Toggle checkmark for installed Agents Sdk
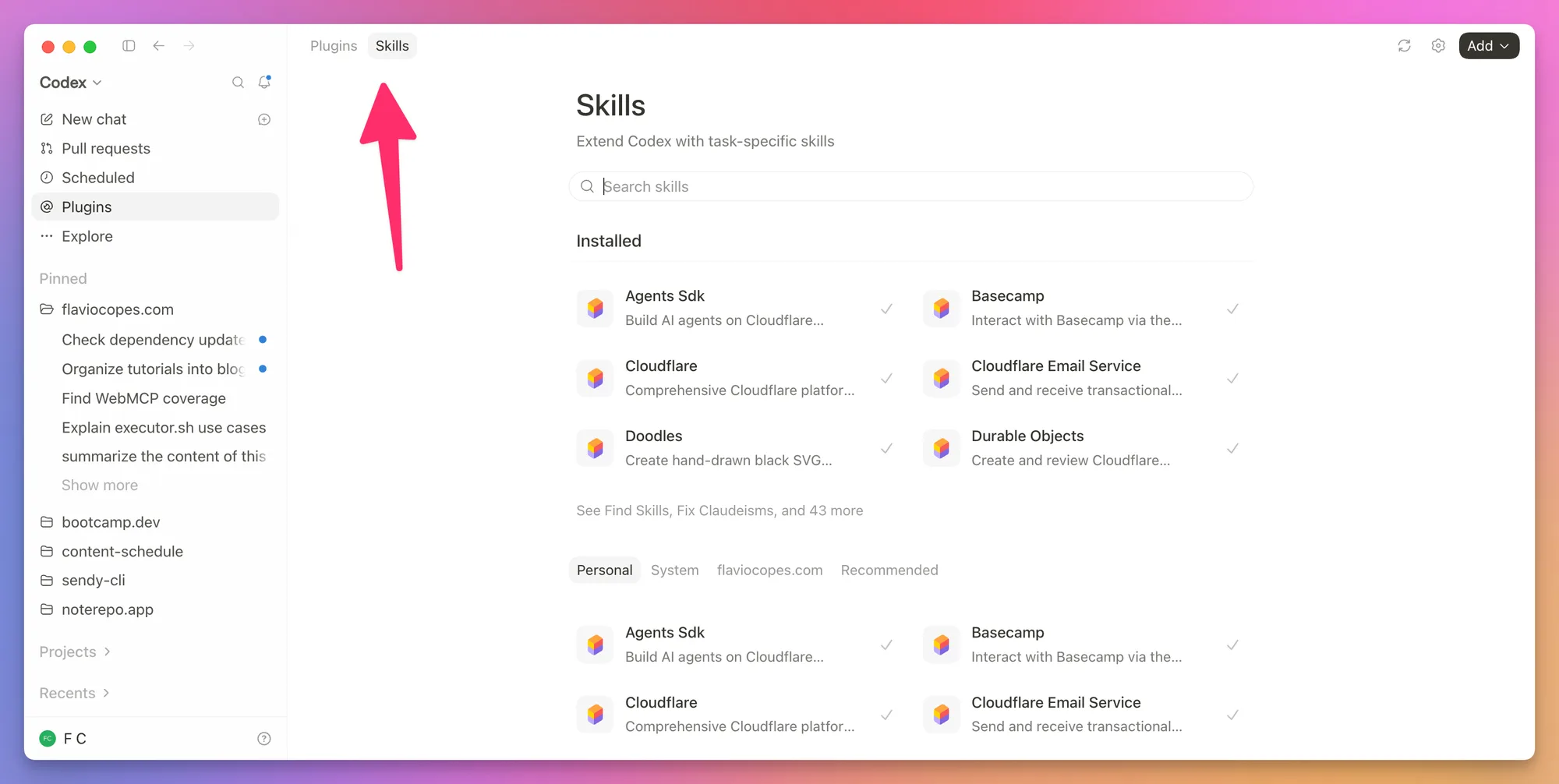The width and height of the screenshot is (1559, 784). pyautogui.click(x=887, y=309)
